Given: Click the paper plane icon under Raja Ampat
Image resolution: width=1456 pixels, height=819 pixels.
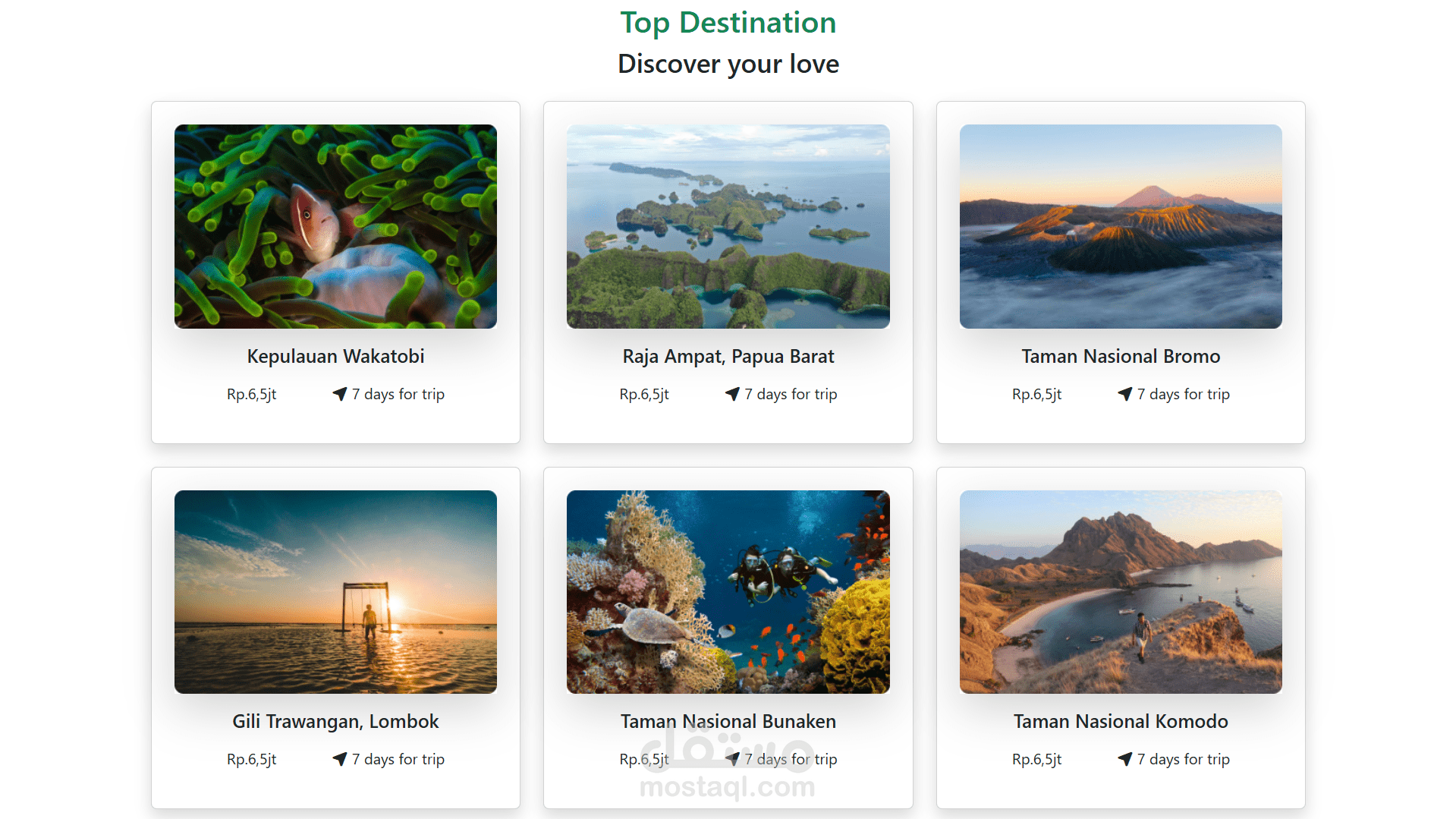Looking at the screenshot, I should (732, 394).
